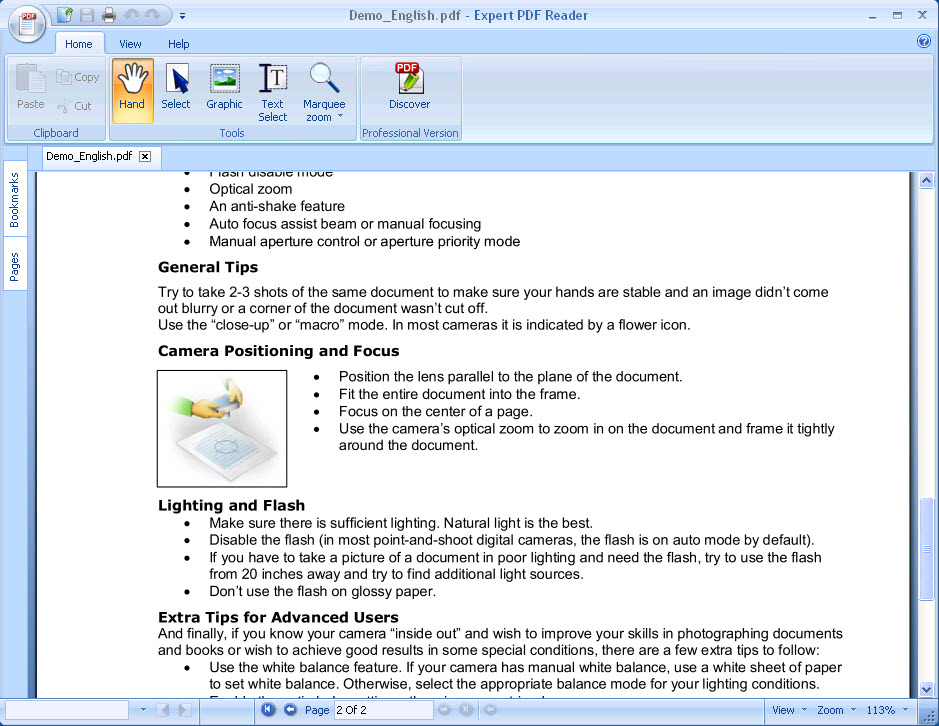The image size is (939, 726).
Task: Click the Cut scissors command
Action: (x=75, y=106)
